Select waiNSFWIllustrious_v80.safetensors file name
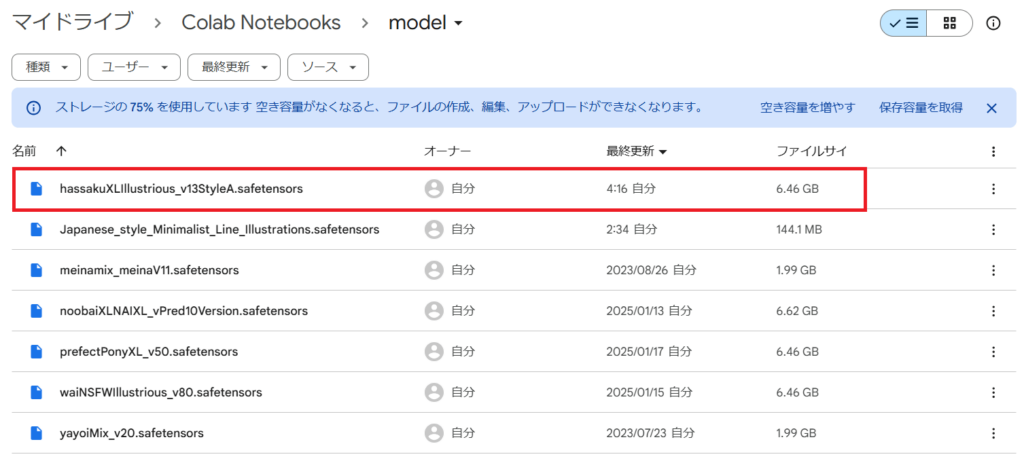 [161, 392]
